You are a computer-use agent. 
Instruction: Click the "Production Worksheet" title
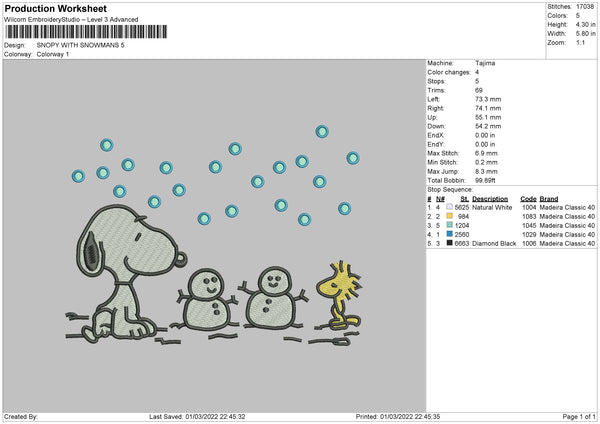(56, 8)
